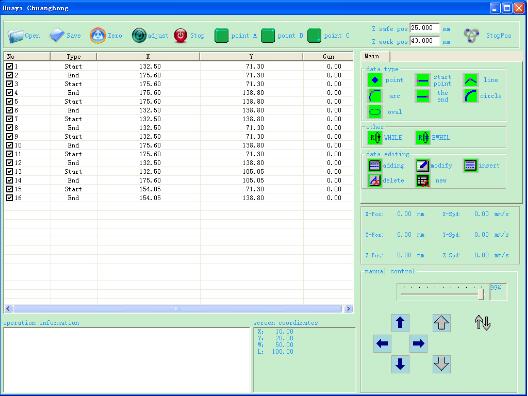
Task: Toggle the checkbox on row 16
Action: pos(9,198)
